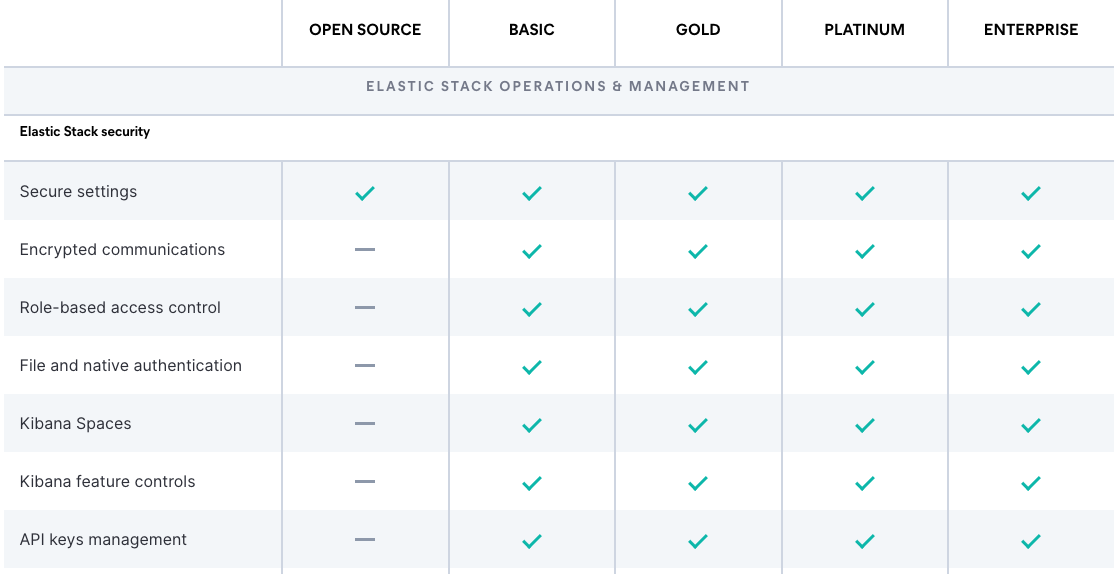
Task: Click the Basic checkmark for File and native authentication
Action: pyautogui.click(x=532, y=367)
